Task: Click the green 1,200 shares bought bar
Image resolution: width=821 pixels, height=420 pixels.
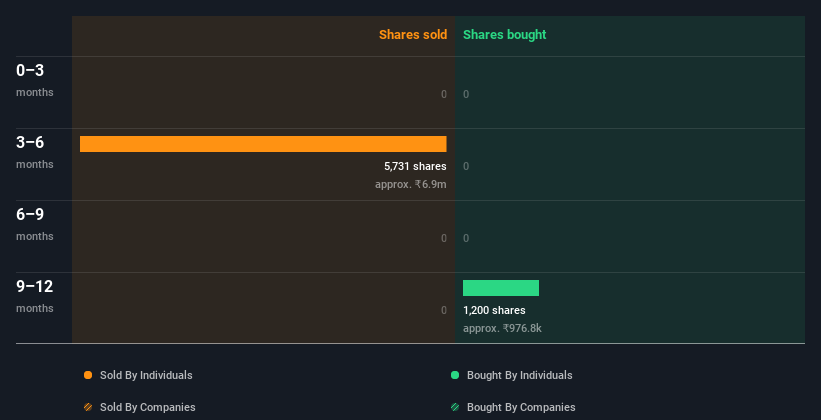Action: (501, 288)
